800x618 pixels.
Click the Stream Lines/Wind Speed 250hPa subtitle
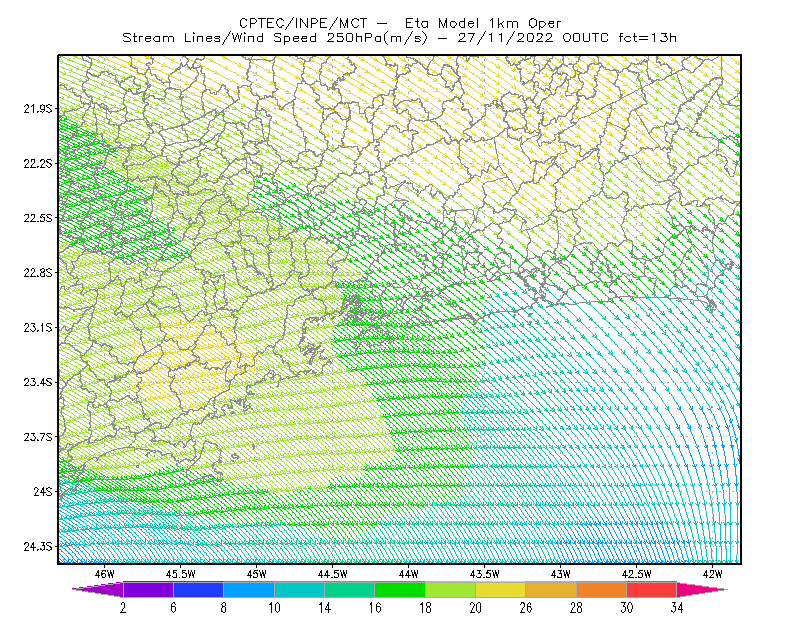(399, 38)
